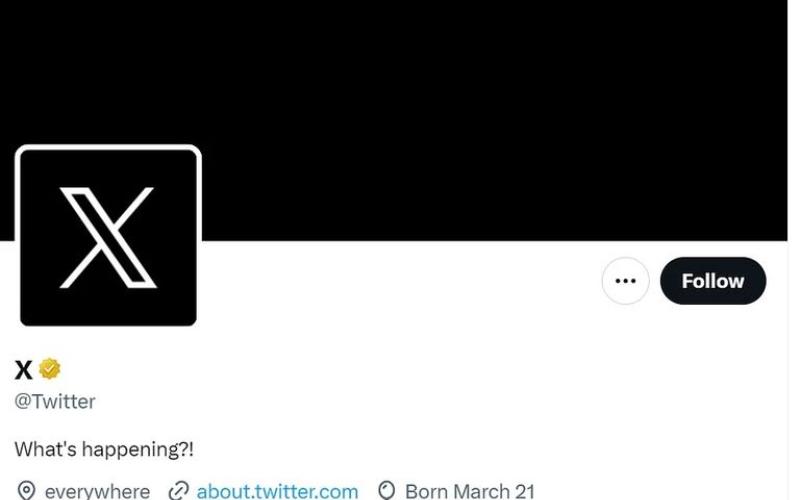Select the white X glyph in avatar
The image size is (800, 500).
tap(108, 238)
